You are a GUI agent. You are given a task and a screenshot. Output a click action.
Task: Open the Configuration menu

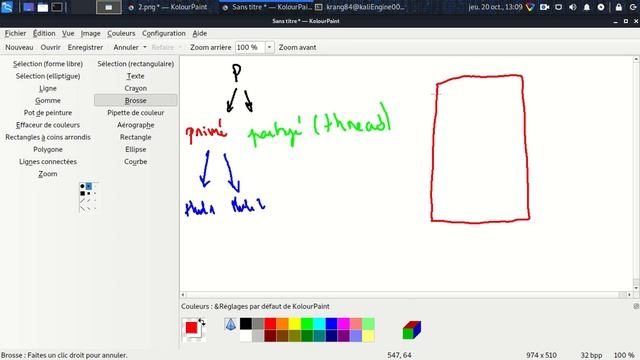tap(164, 33)
